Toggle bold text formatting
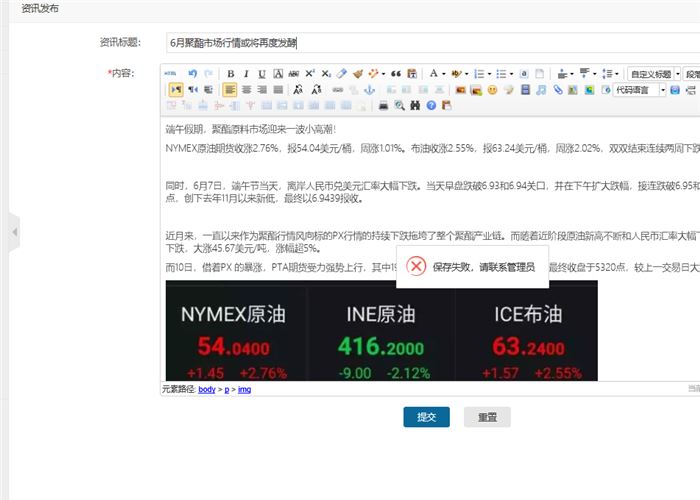The width and height of the screenshot is (700, 500). [x=230, y=74]
